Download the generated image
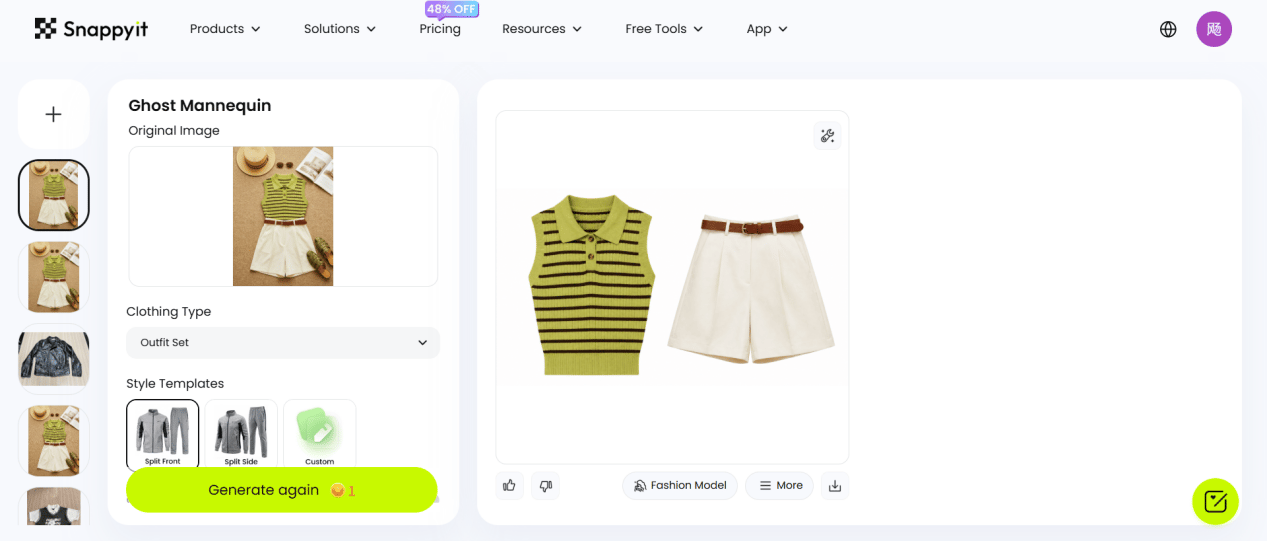Viewport: 1267px width, 541px height. click(835, 486)
